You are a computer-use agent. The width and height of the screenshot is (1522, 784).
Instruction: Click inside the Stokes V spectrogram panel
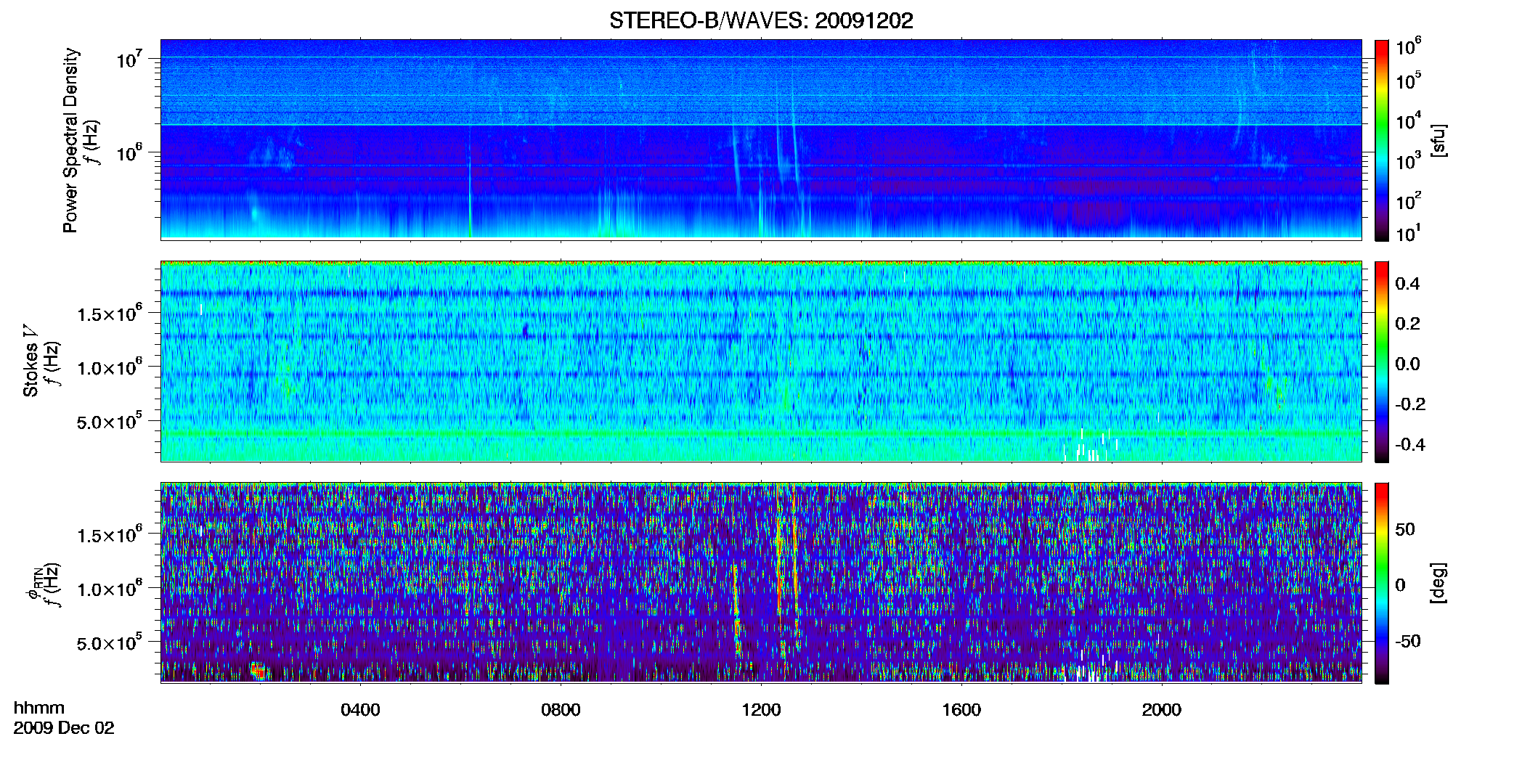click(x=761, y=362)
